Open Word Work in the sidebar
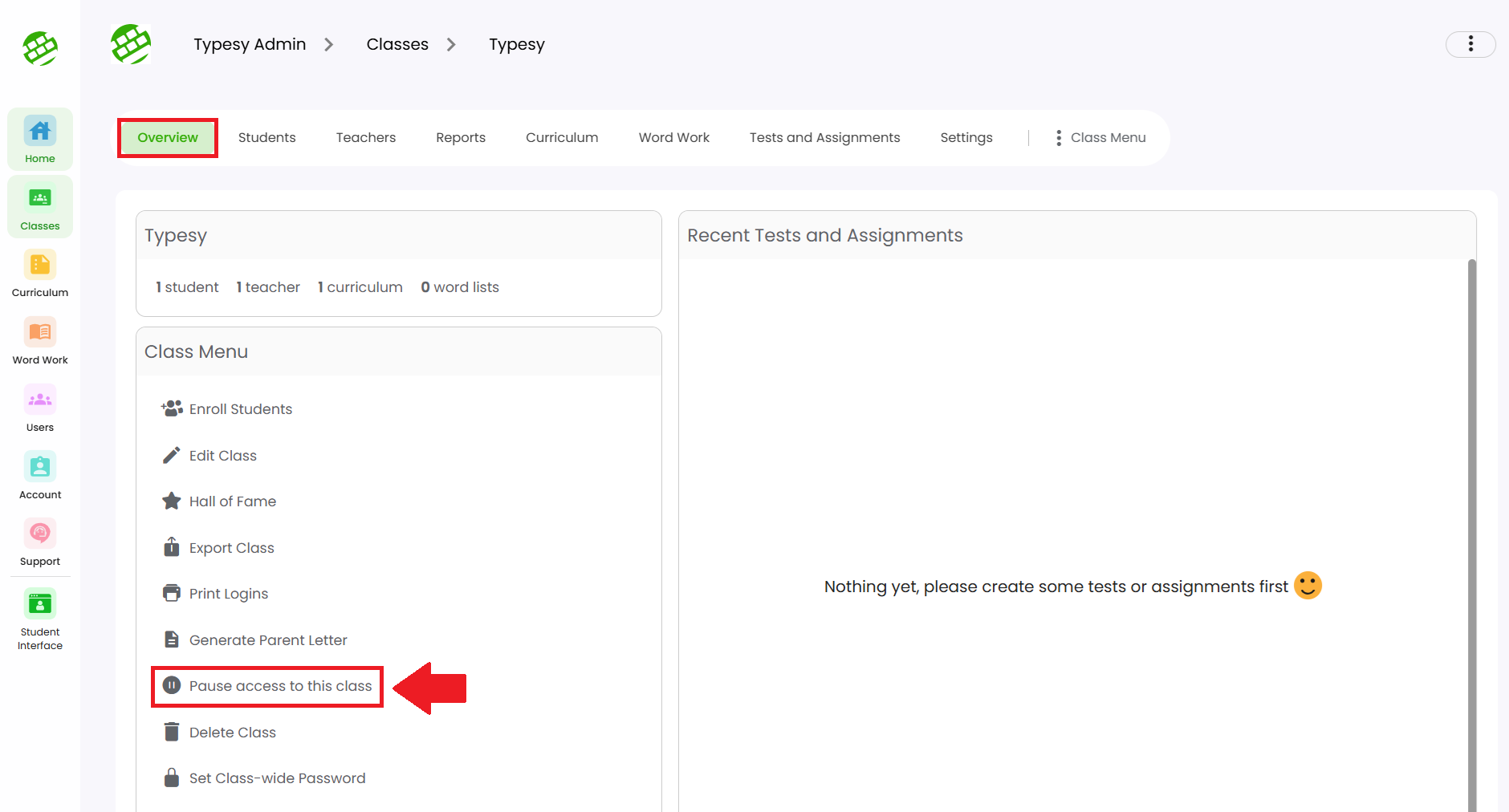Viewport: 1509px width, 812px height. [40, 341]
